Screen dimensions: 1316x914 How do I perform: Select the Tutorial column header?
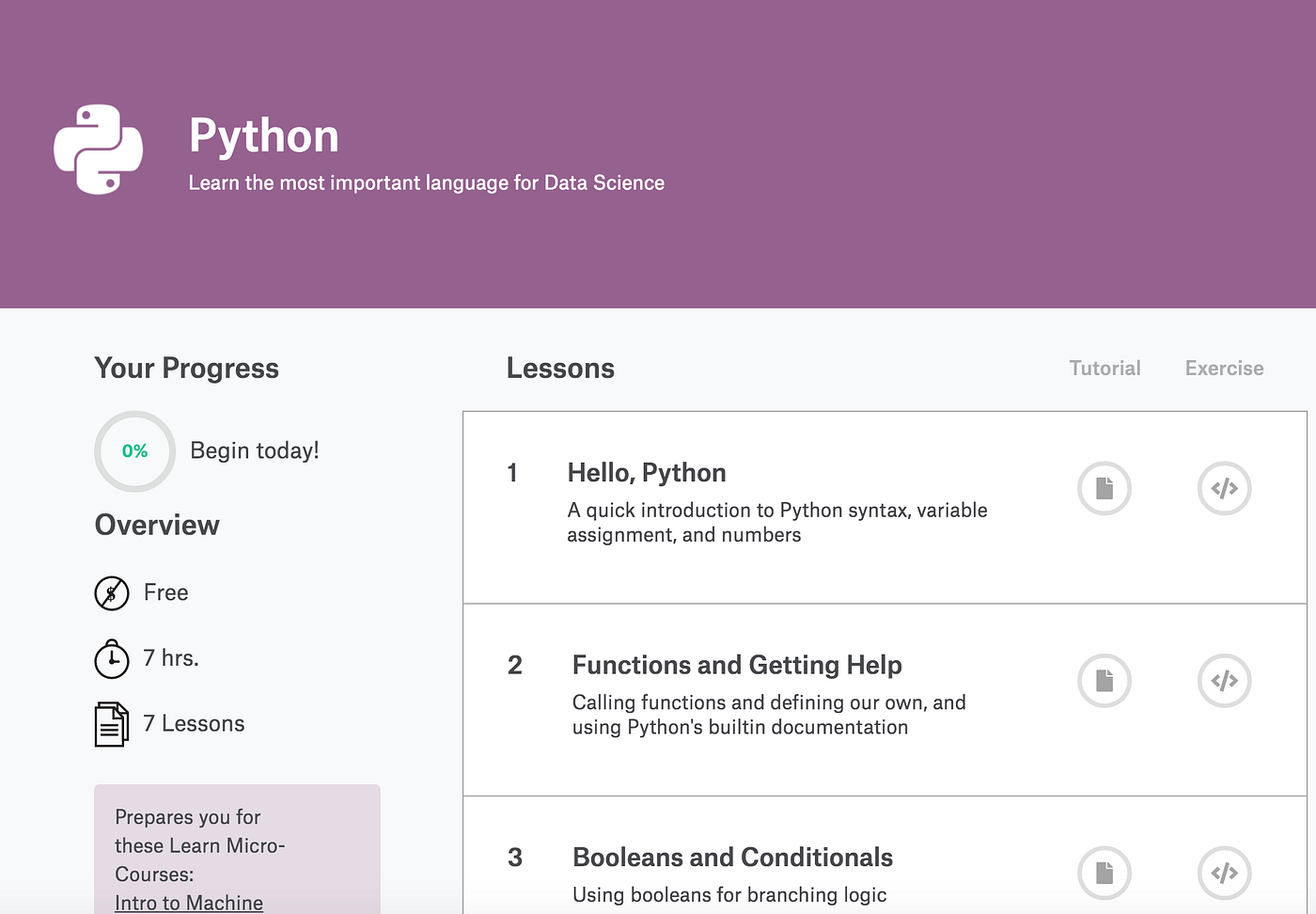point(1104,368)
